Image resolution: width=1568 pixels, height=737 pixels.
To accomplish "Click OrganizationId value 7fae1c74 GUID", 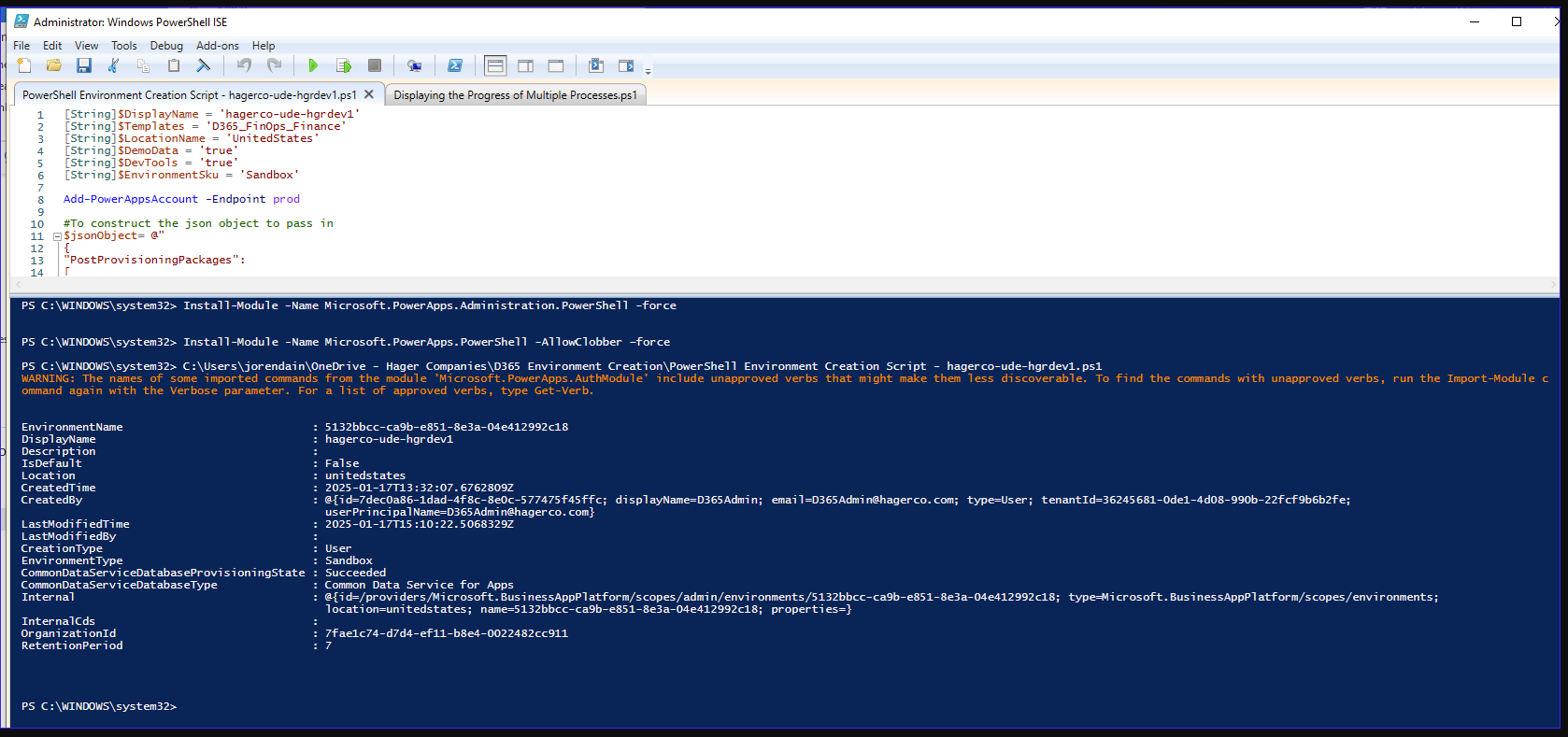I will [447, 633].
